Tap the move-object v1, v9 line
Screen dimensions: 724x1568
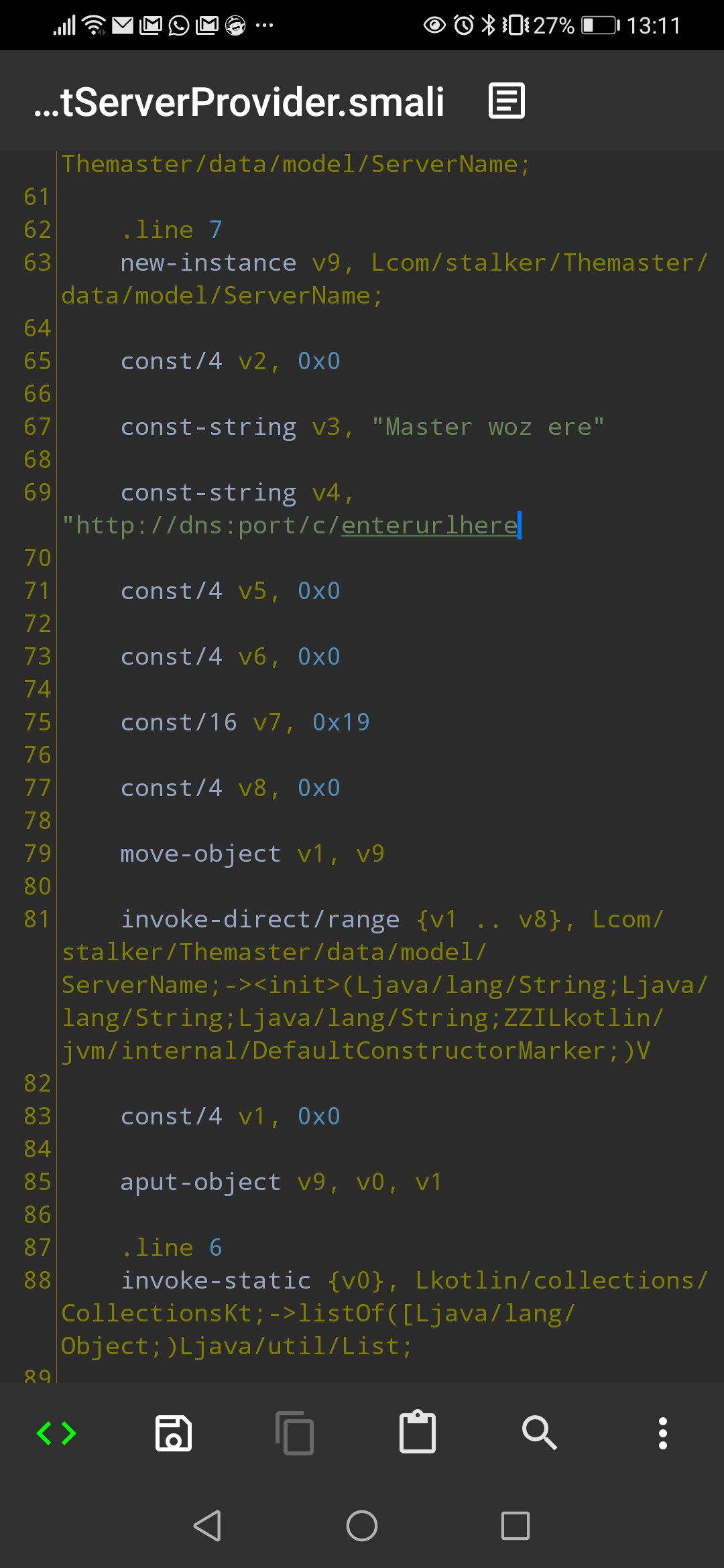[252, 854]
